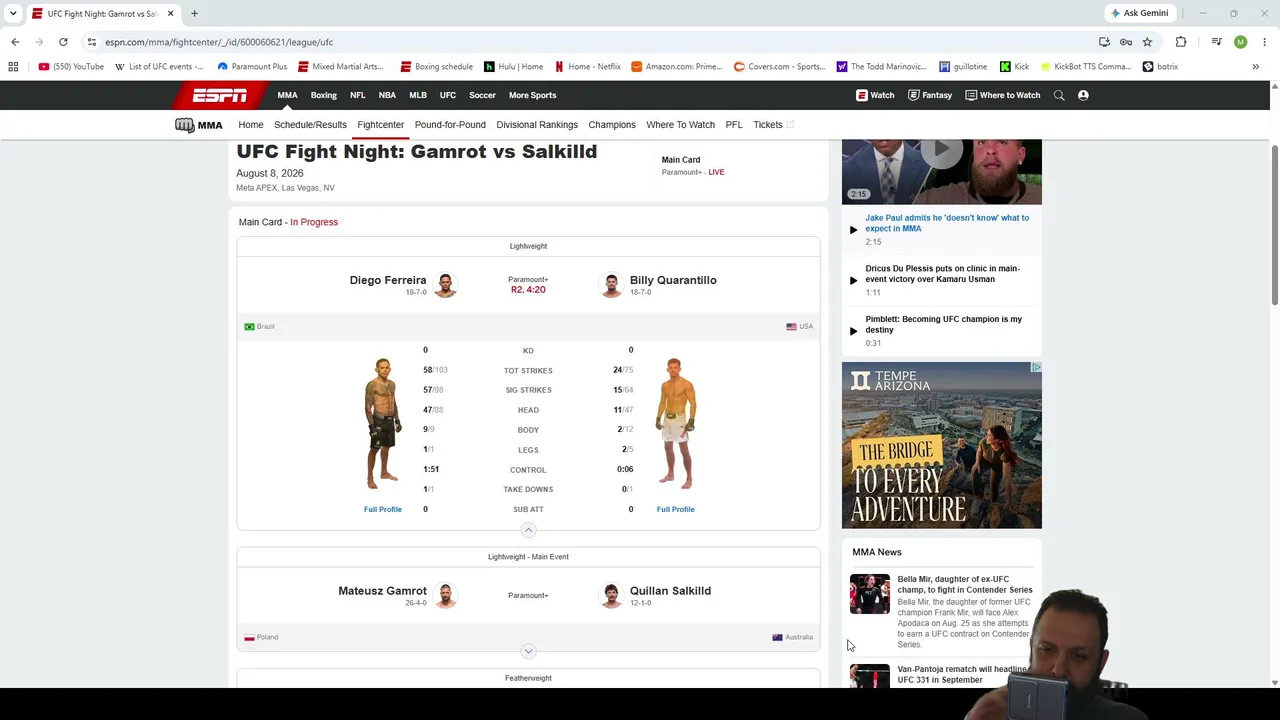Select NBA in the ESPN navigation

(387, 95)
